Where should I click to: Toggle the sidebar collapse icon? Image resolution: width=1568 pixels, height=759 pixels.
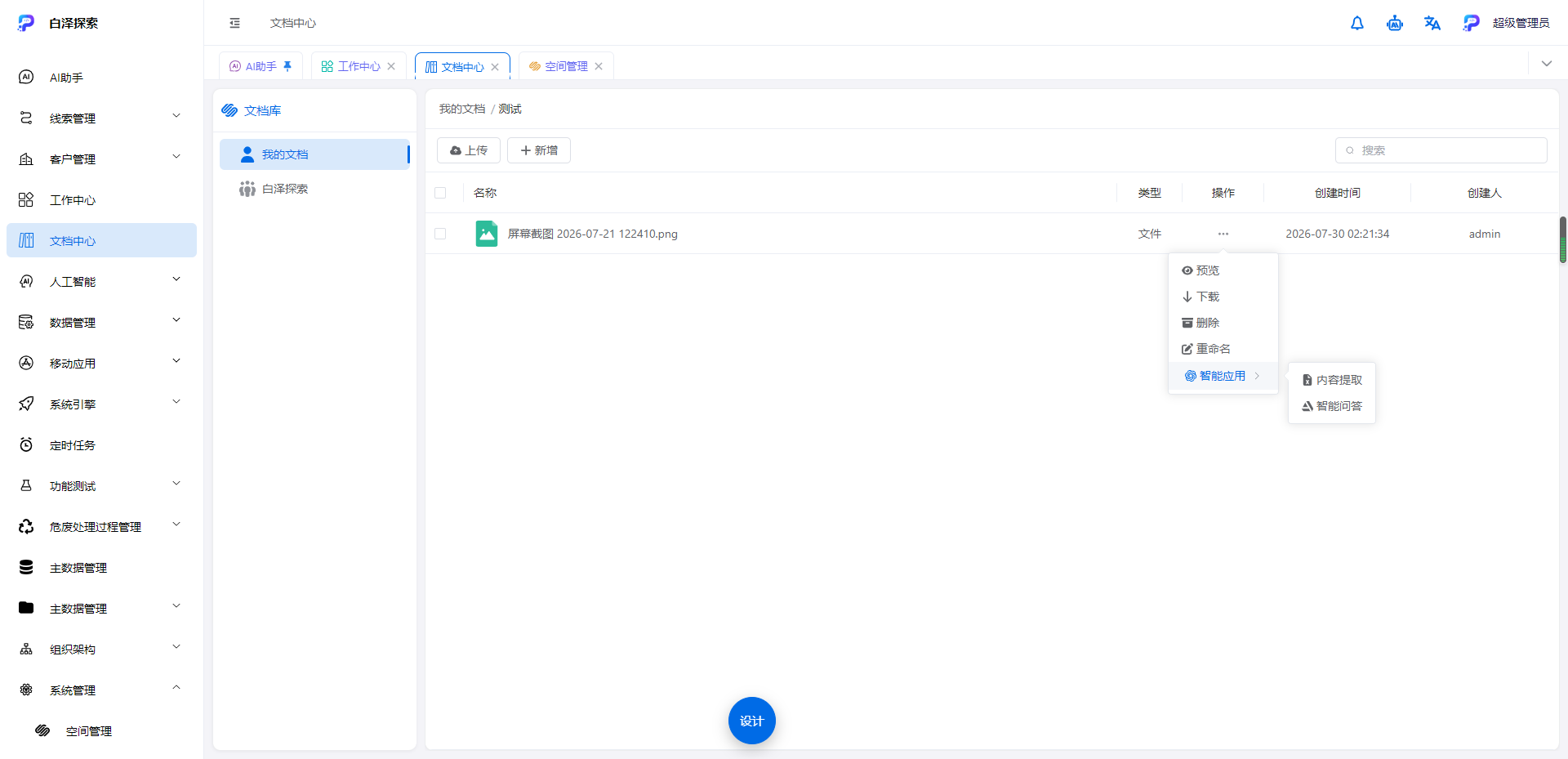pyautogui.click(x=235, y=23)
